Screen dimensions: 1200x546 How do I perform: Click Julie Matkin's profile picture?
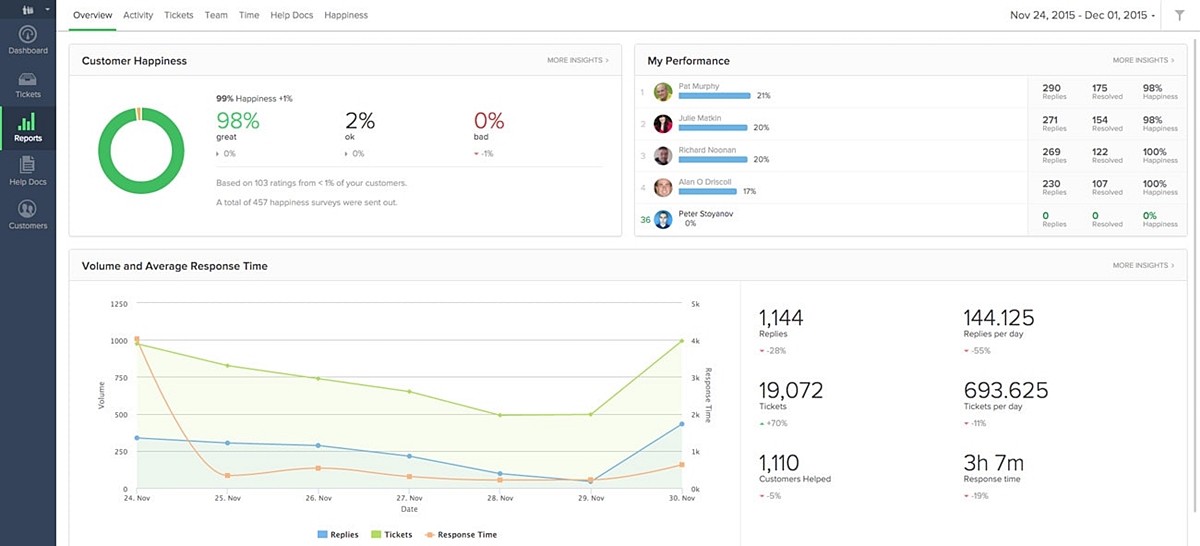point(662,124)
